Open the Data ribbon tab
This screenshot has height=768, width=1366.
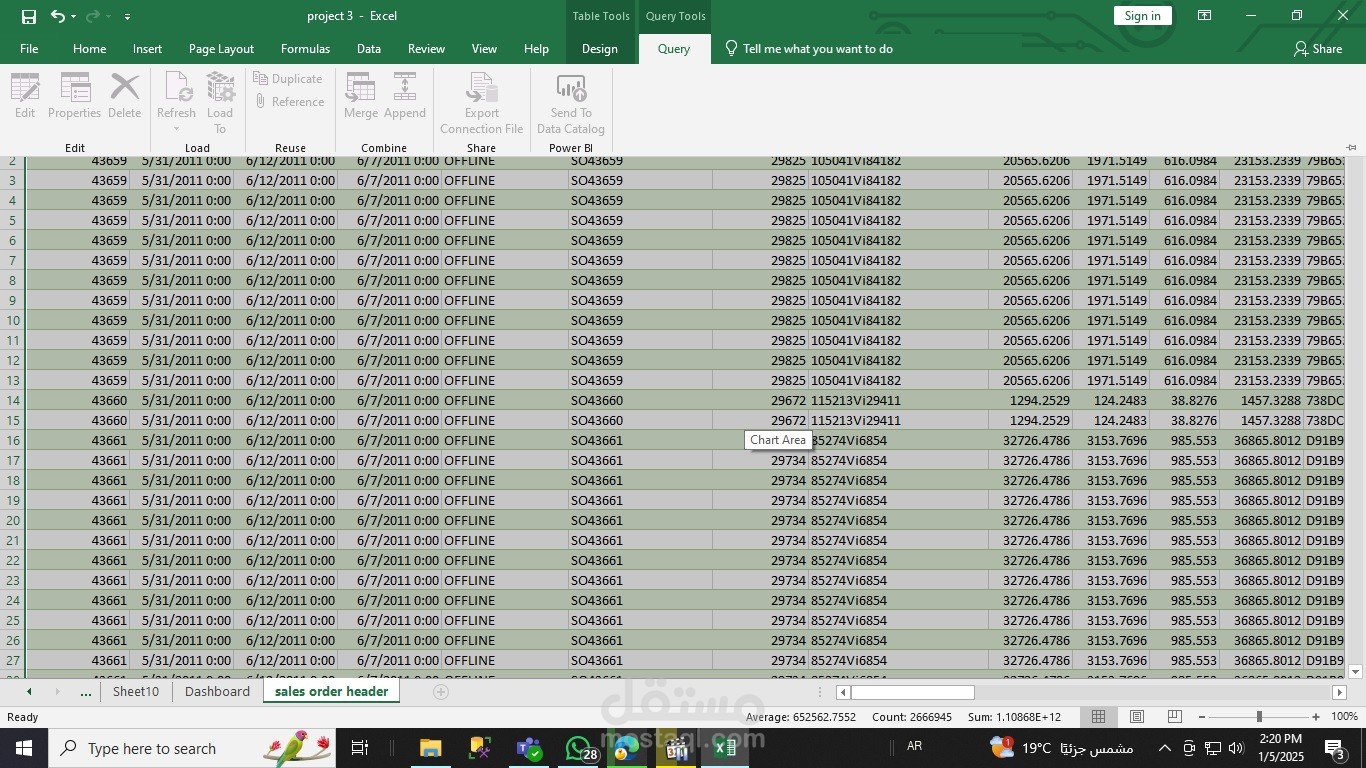click(x=368, y=48)
